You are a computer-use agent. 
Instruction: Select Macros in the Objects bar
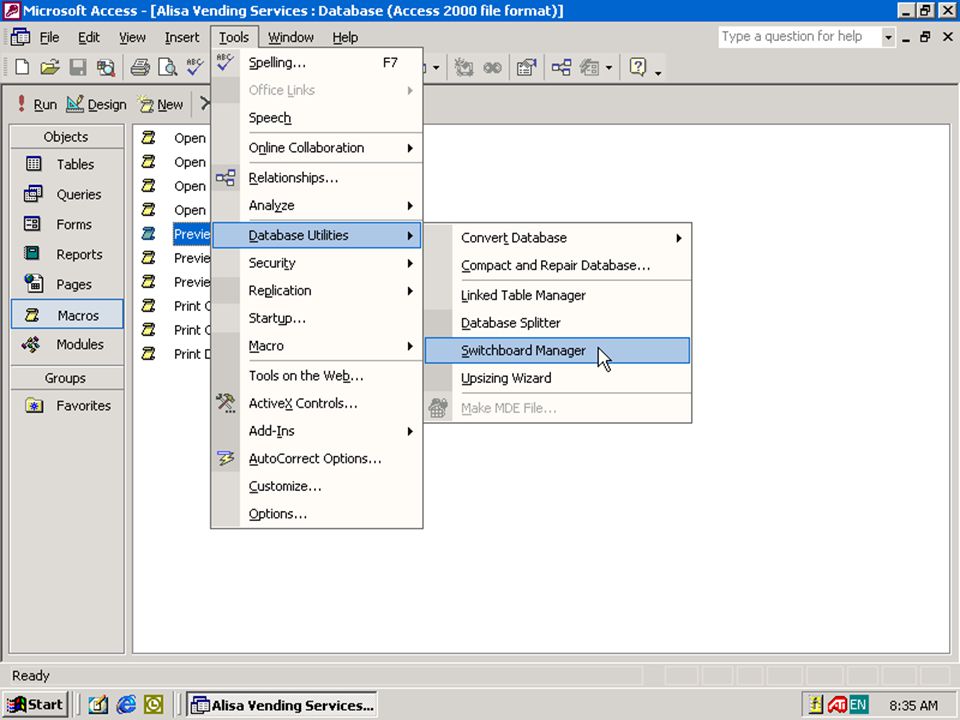(67, 315)
